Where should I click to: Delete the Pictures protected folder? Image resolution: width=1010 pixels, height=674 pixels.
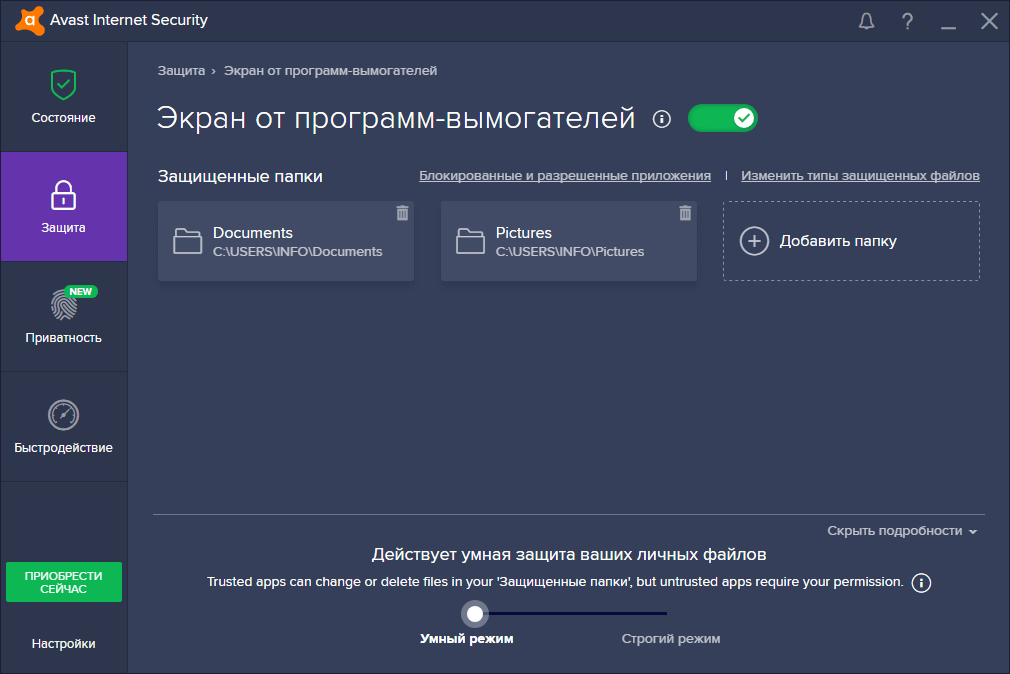click(685, 213)
